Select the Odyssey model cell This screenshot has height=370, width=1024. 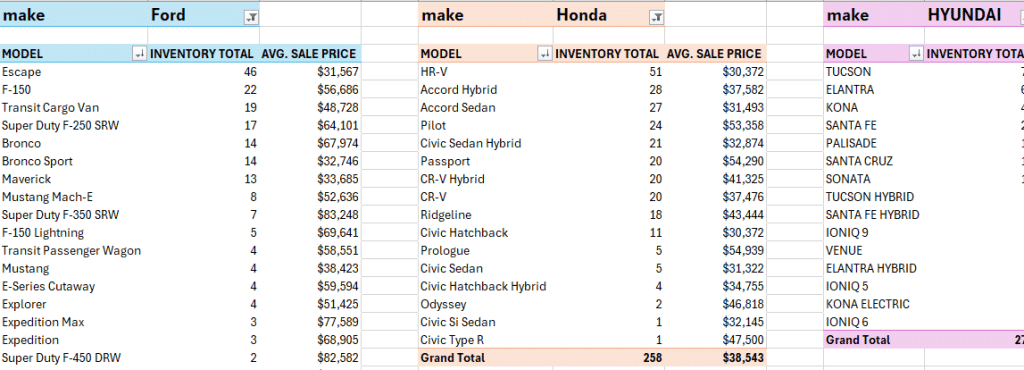pos(486,304)
